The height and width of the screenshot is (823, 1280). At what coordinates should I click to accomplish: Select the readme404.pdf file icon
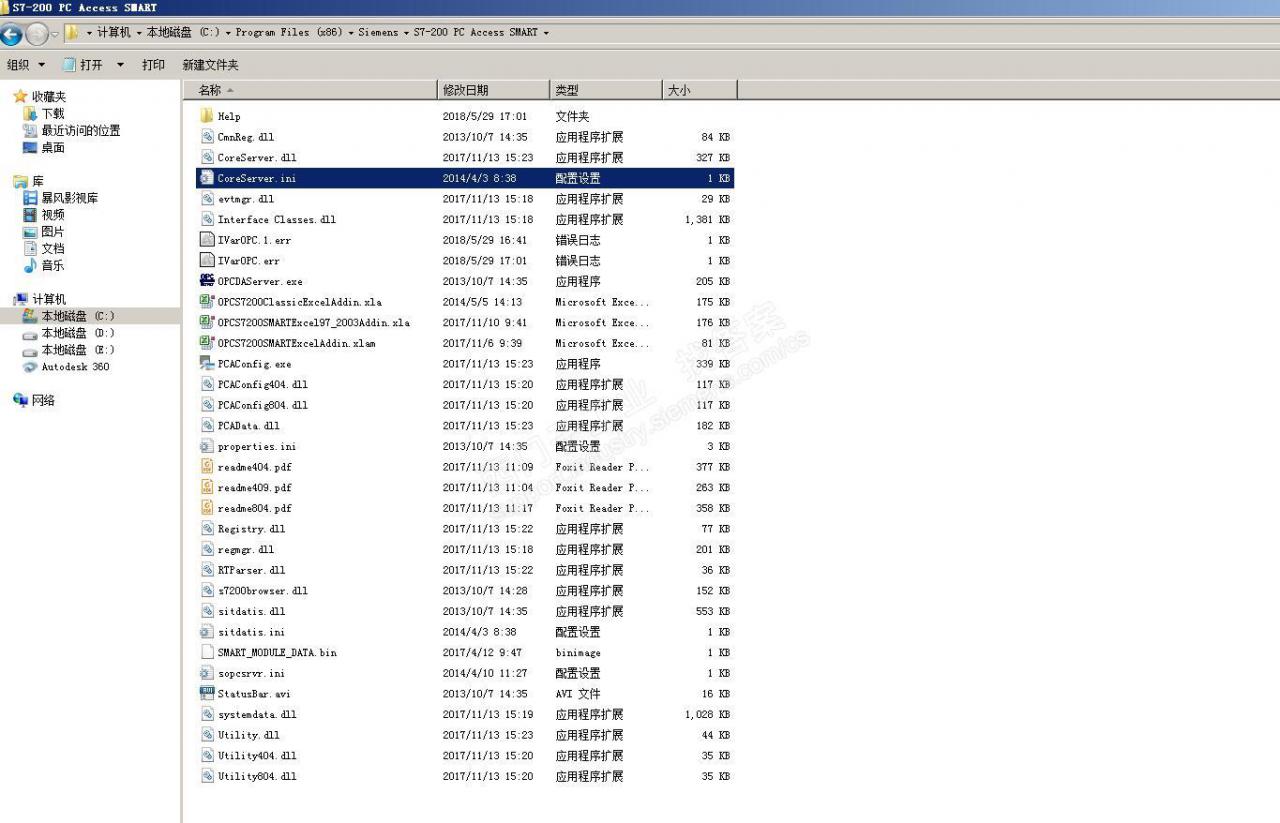[x=207, y=467]
